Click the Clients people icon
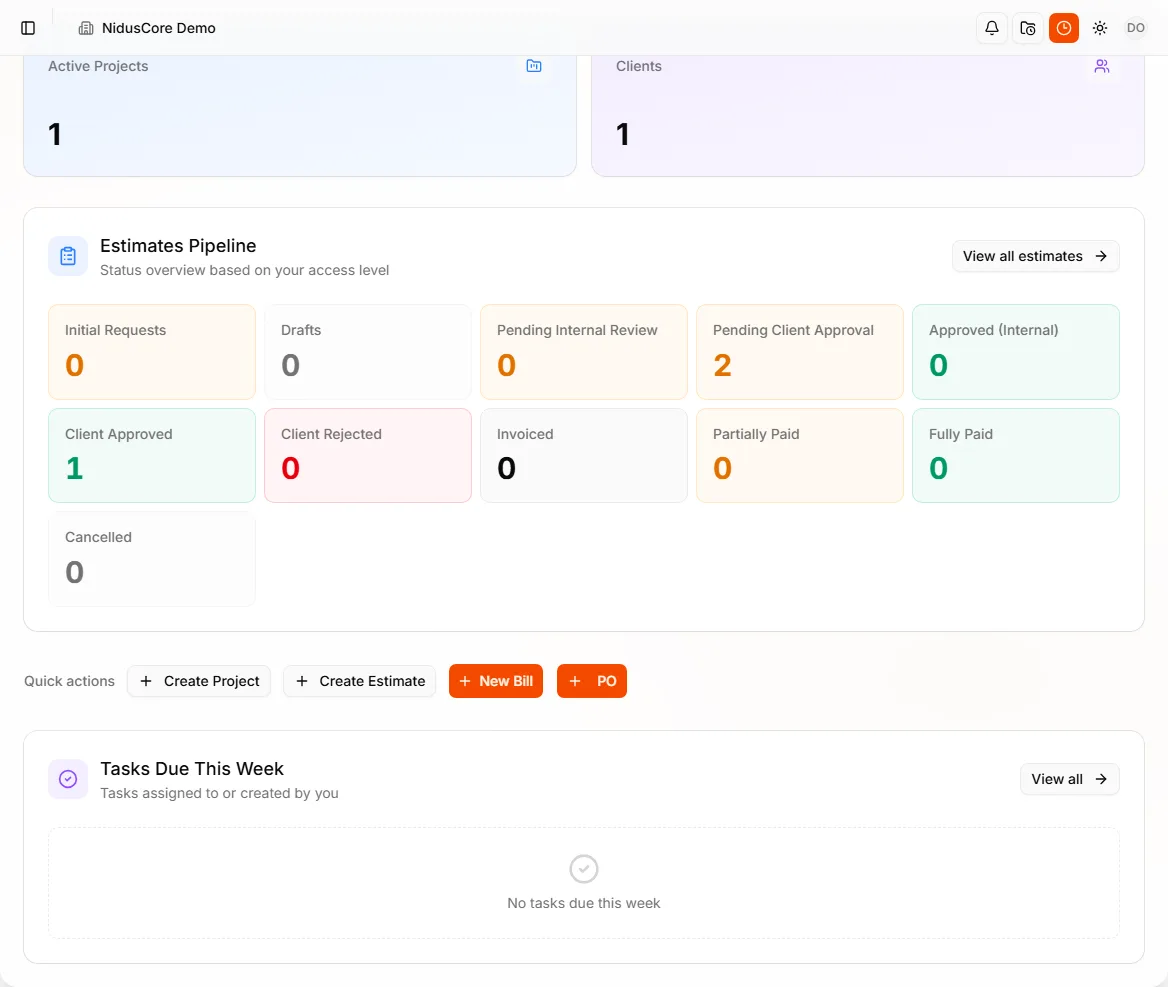The width and height of the screenshot is (1168, 987). point(1102,66)
